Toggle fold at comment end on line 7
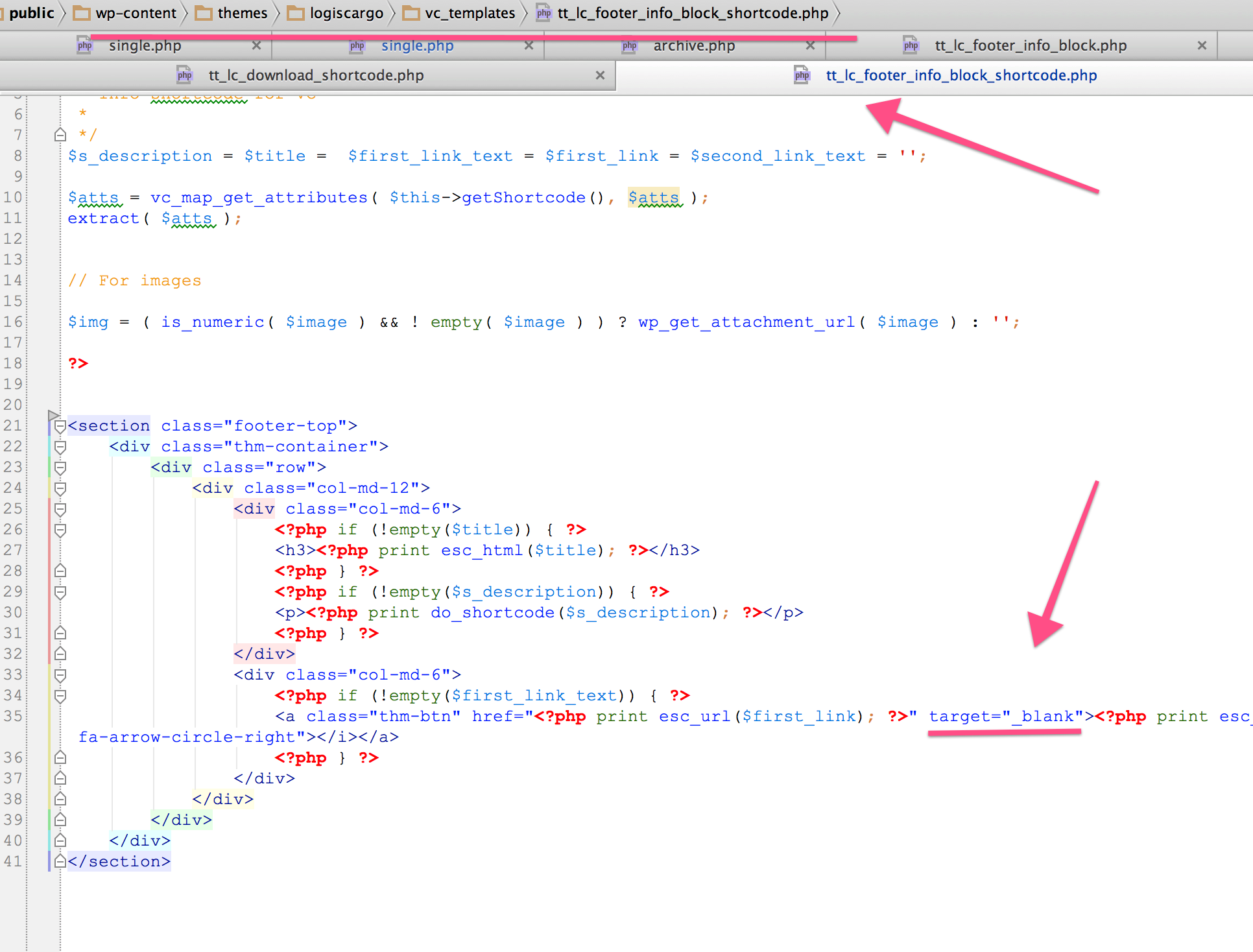This screenshot has width=1253, height=952. (x=60, y=135)
